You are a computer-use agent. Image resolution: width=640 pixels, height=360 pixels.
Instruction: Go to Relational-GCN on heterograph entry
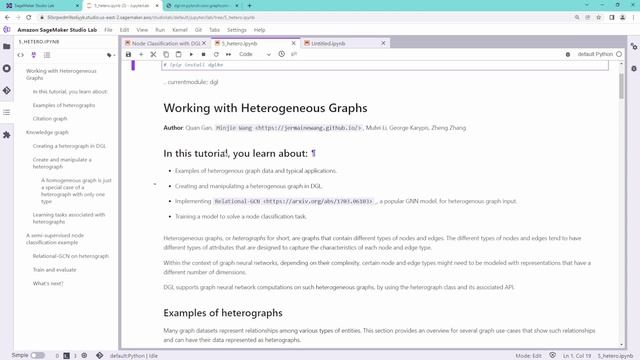pos(71,256)
